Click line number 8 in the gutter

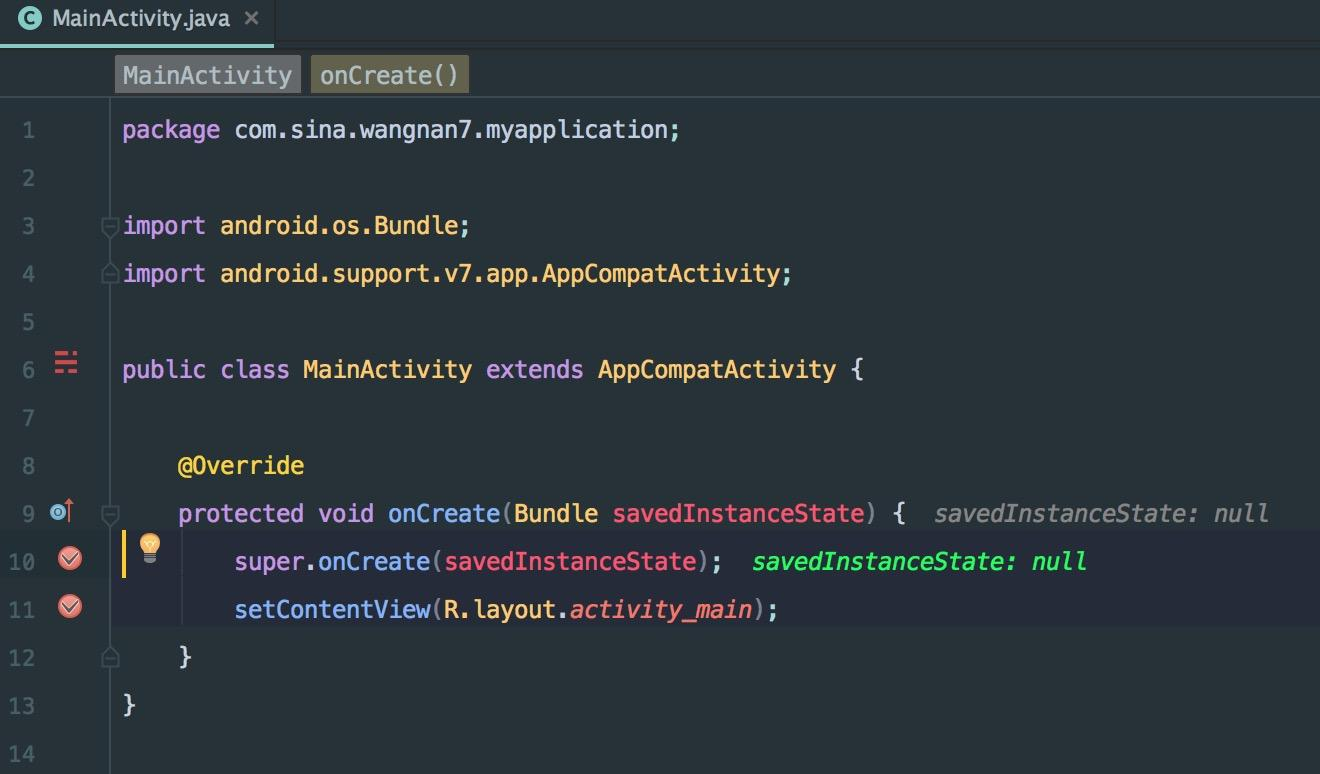(27, 466)
